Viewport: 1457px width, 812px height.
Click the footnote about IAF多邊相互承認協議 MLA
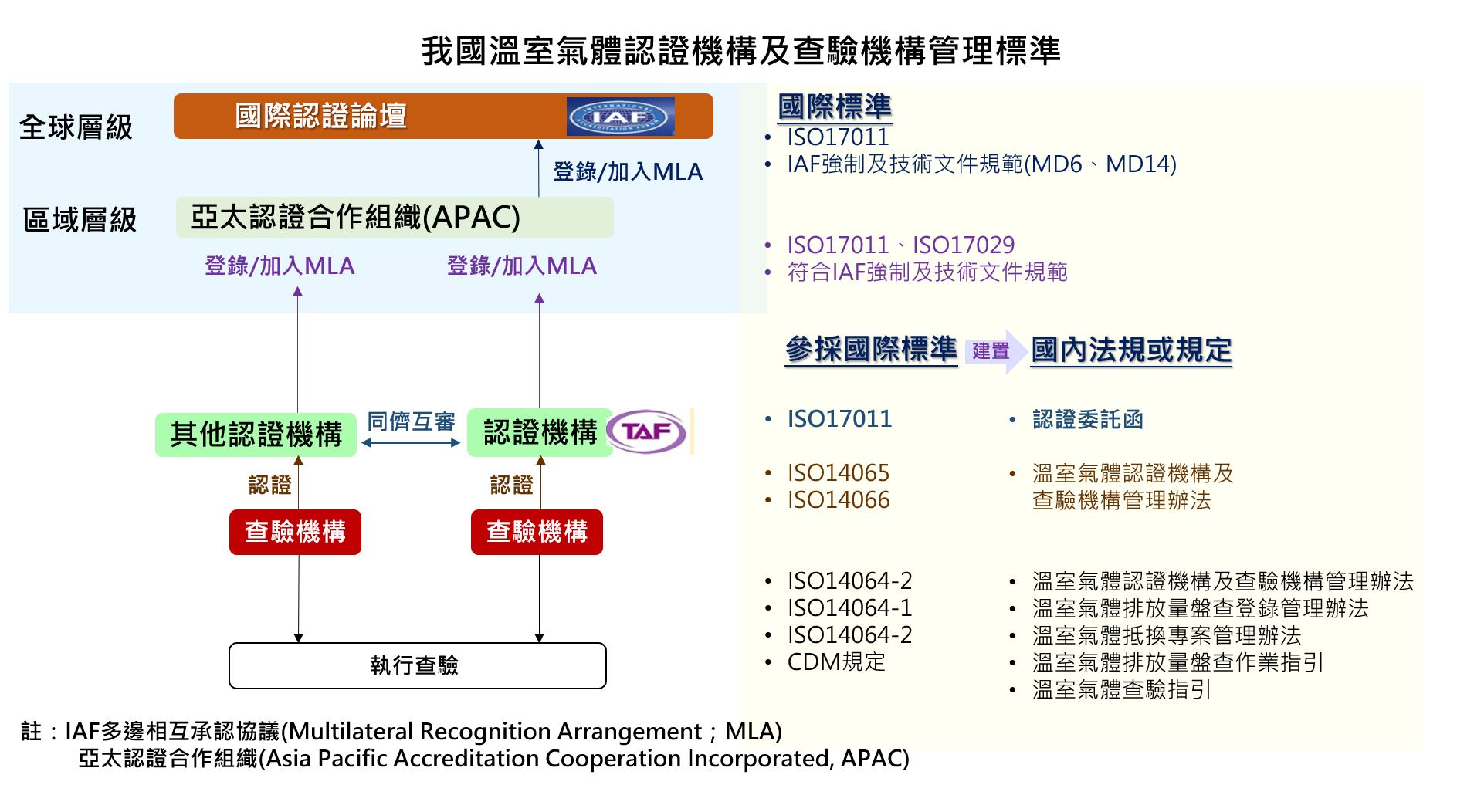402,731
